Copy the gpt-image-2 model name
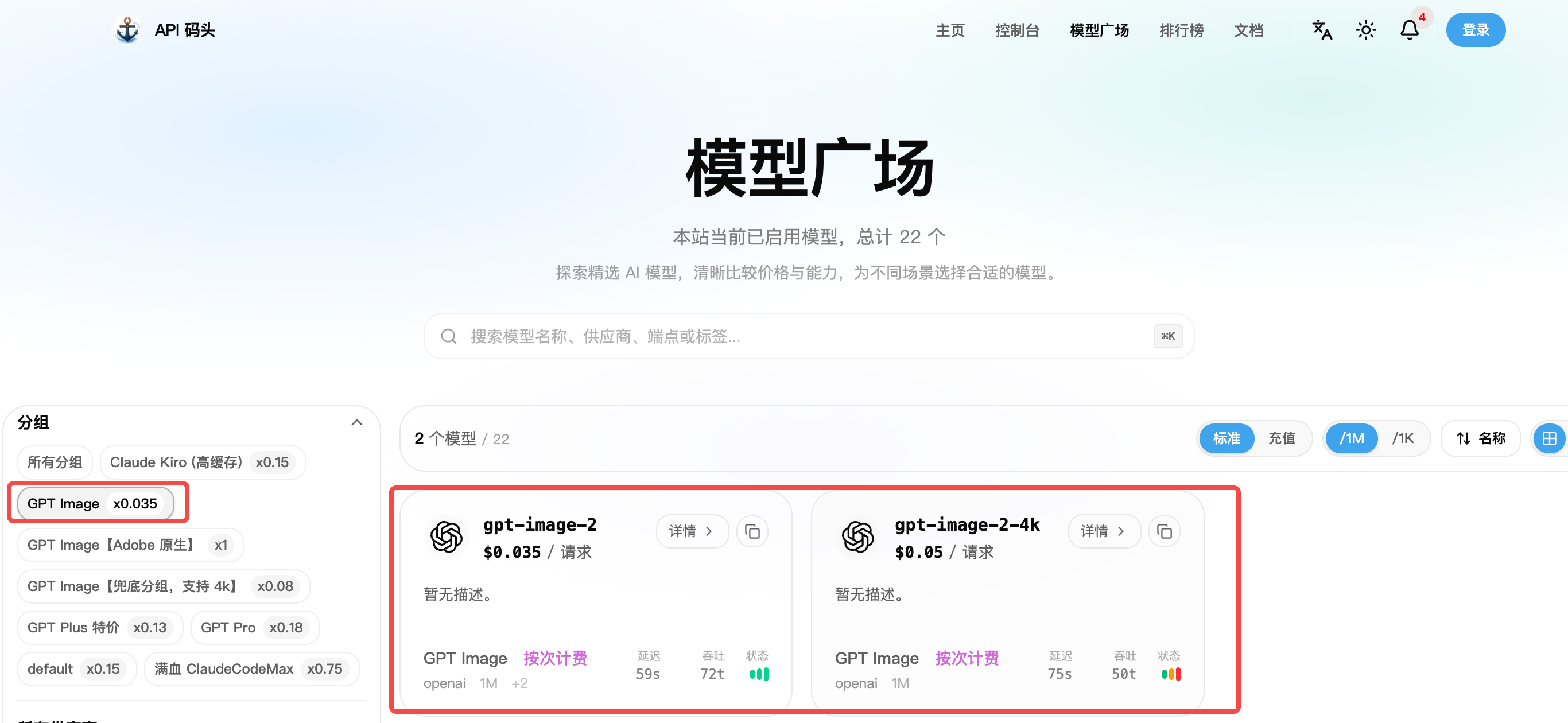The image size is (1568, 723). pos(752,531)
